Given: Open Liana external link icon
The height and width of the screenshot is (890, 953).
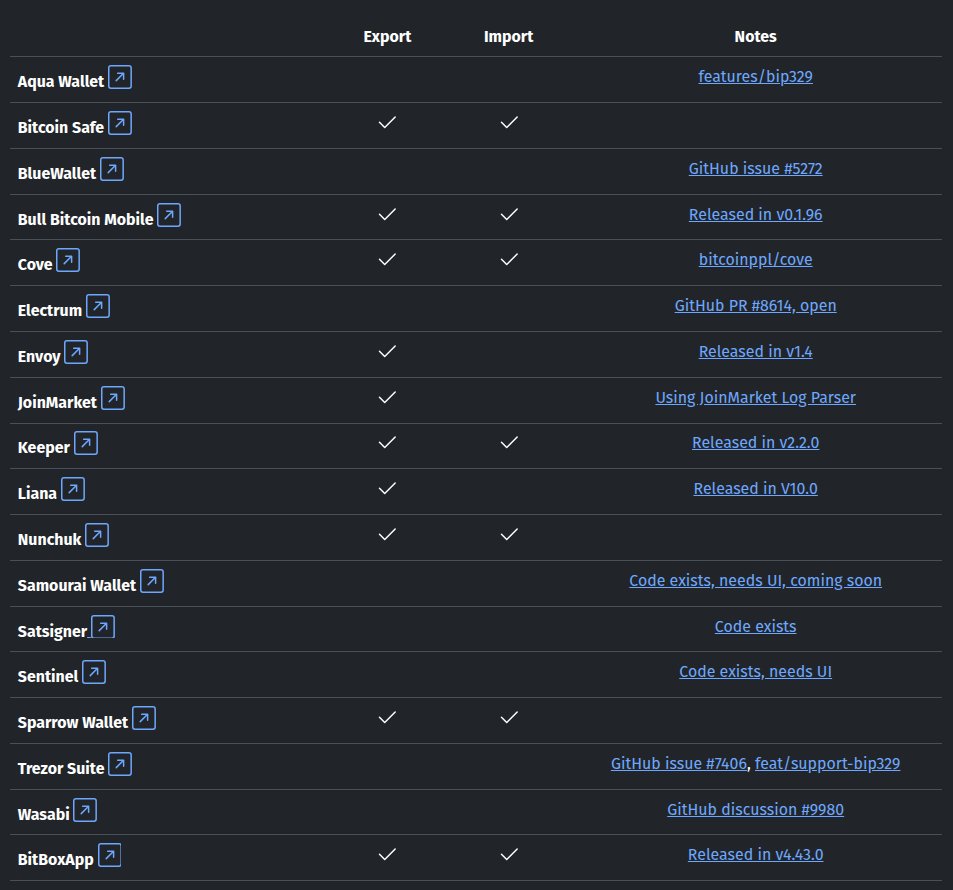Looking at the screenshot, I should coord(73,489).
